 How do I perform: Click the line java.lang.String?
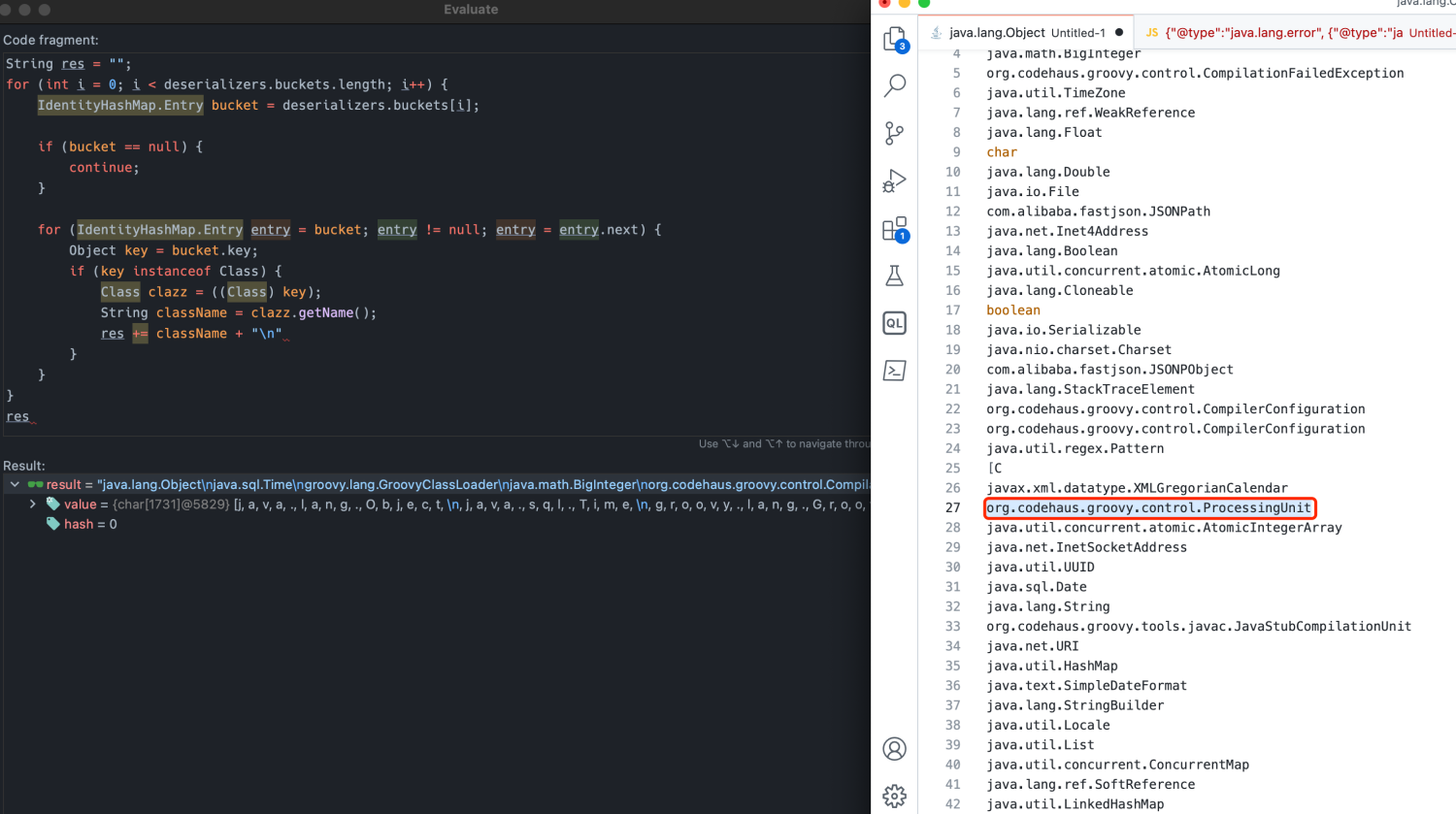[1048, 606]
